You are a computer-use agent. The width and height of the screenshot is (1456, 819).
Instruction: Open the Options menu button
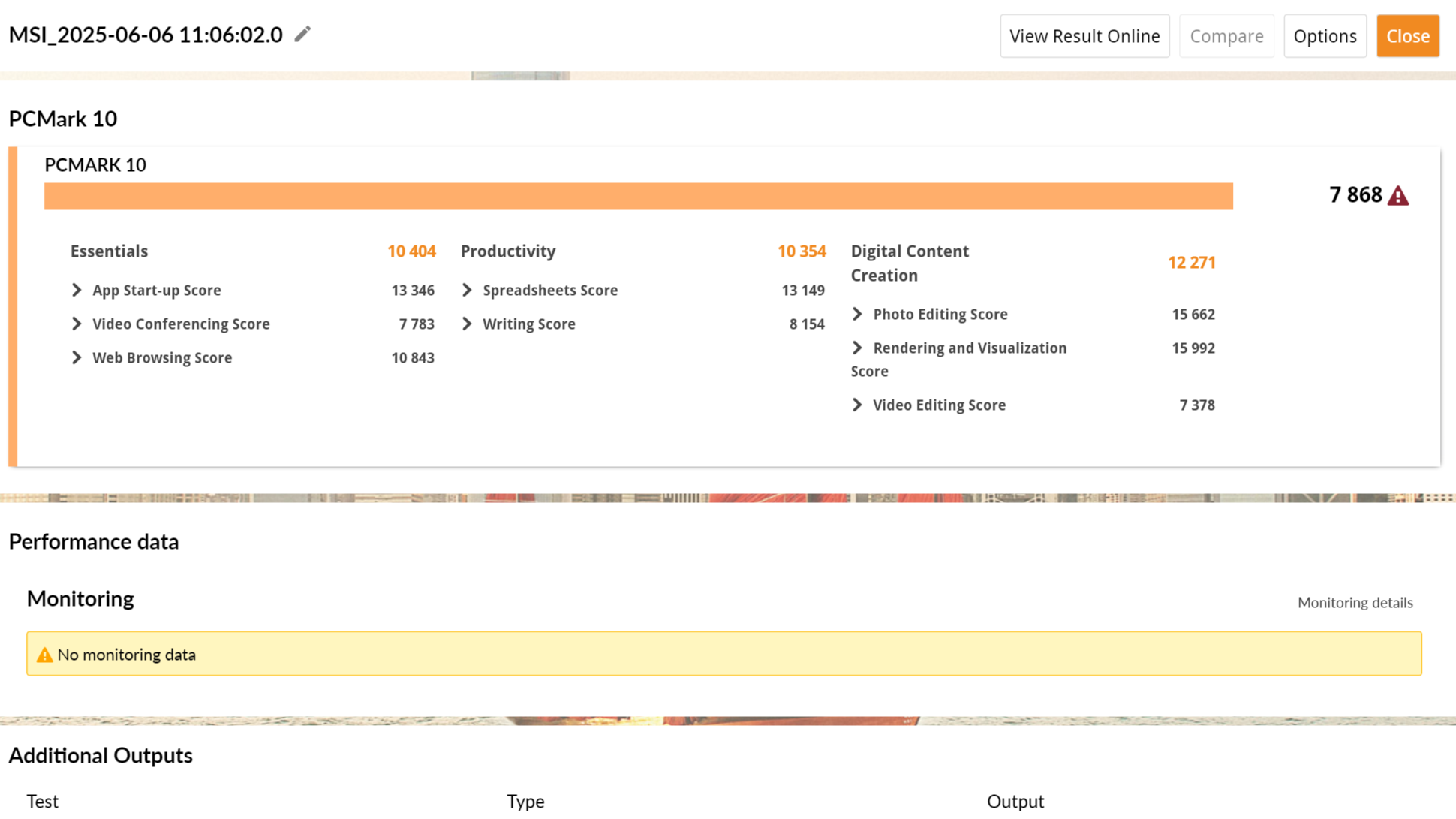click(x=1325, y=36)
